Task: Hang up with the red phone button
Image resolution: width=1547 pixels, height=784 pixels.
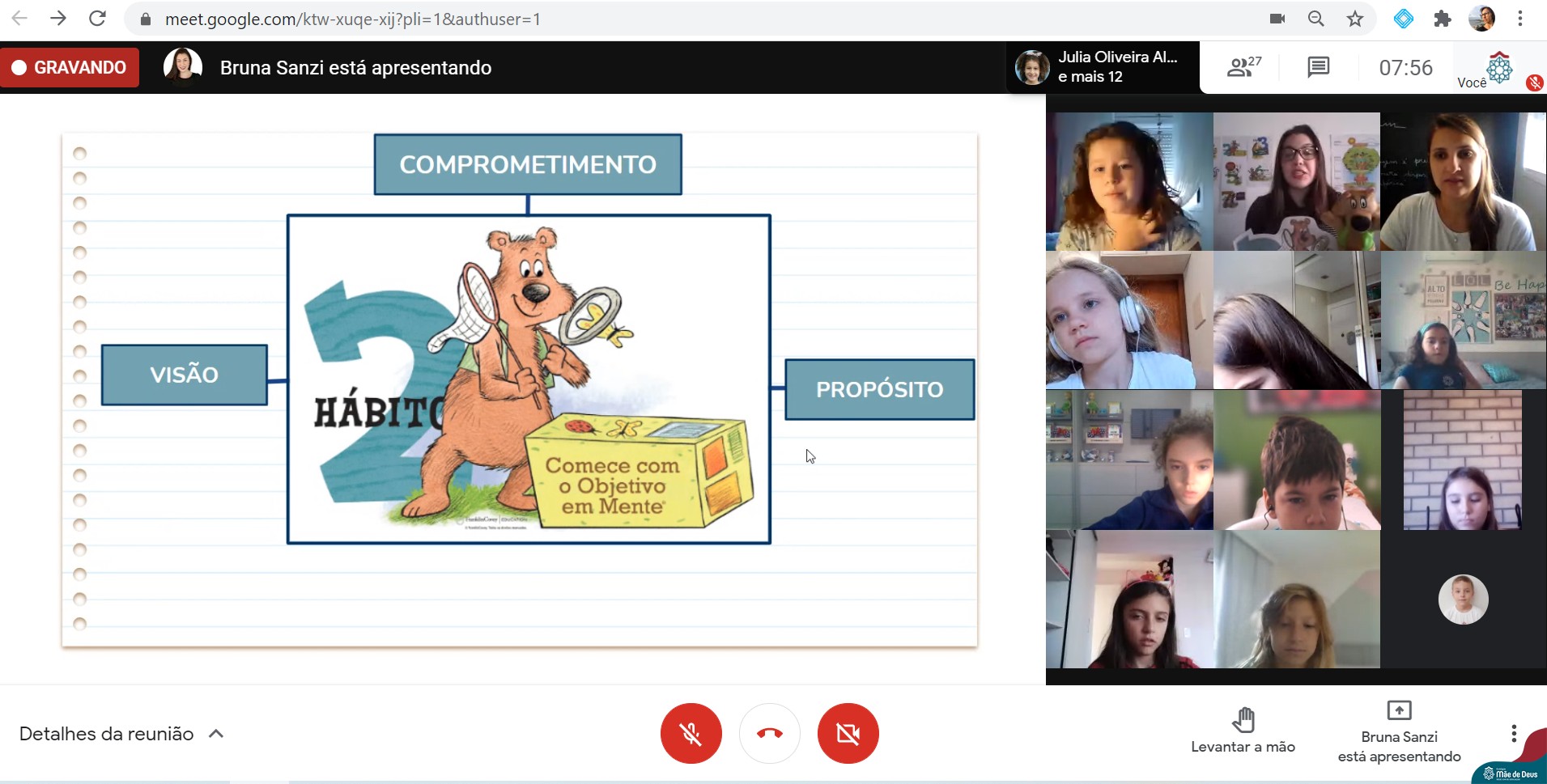Action: (769, 733)
